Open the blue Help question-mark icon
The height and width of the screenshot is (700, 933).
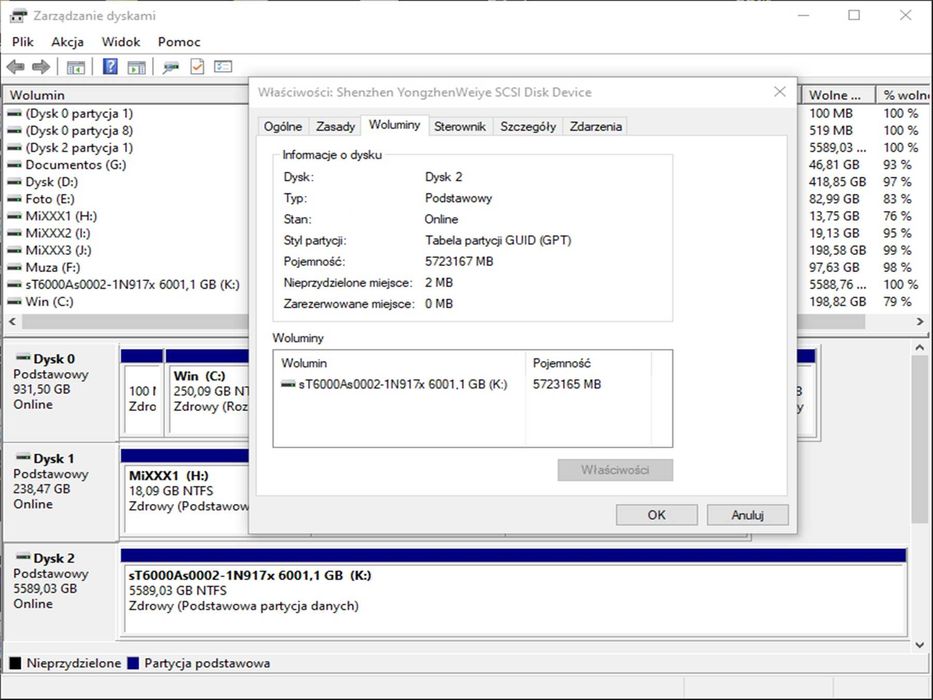(110, 66)
